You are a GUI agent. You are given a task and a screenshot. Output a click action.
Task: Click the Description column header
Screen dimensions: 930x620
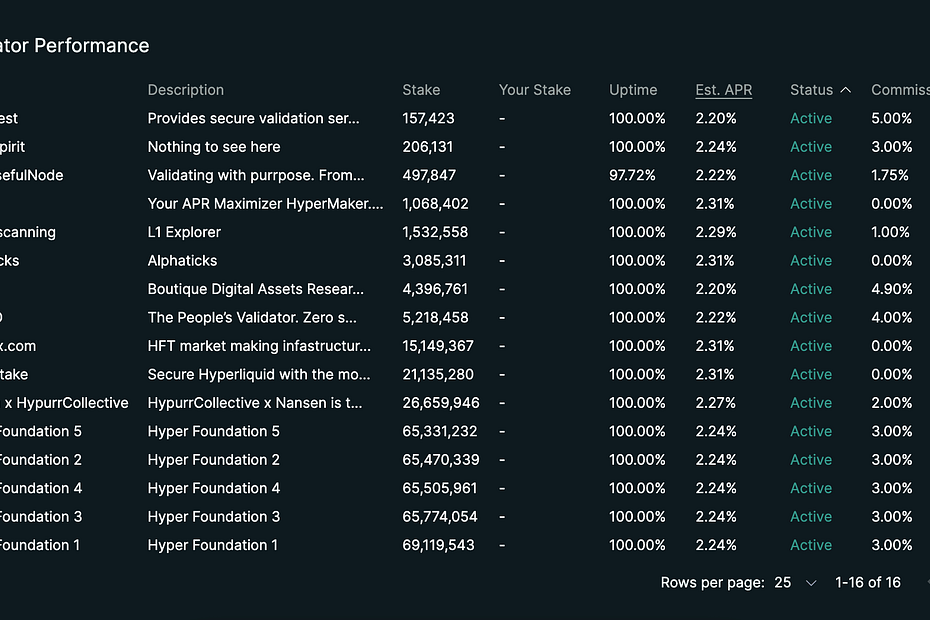186,90
